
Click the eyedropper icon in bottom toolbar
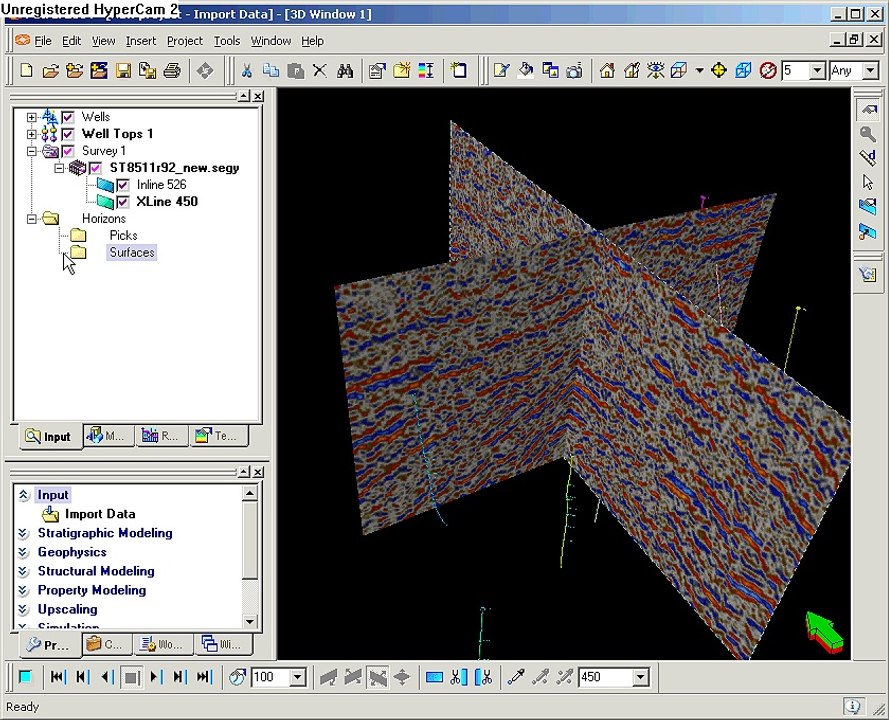point(515,677)
